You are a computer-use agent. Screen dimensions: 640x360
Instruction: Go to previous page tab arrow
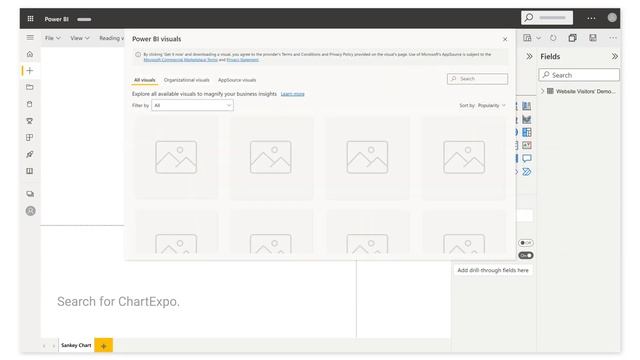click(44, 346)
